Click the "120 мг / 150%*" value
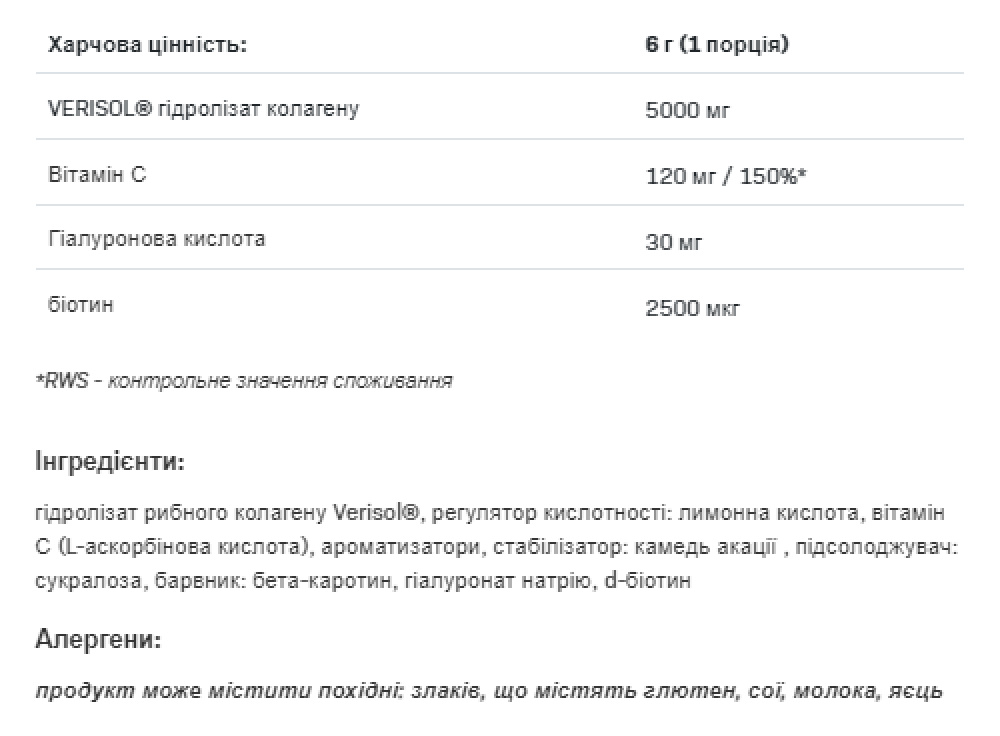Viewport: 1000px width, 736px height. [x=726, y=176]
